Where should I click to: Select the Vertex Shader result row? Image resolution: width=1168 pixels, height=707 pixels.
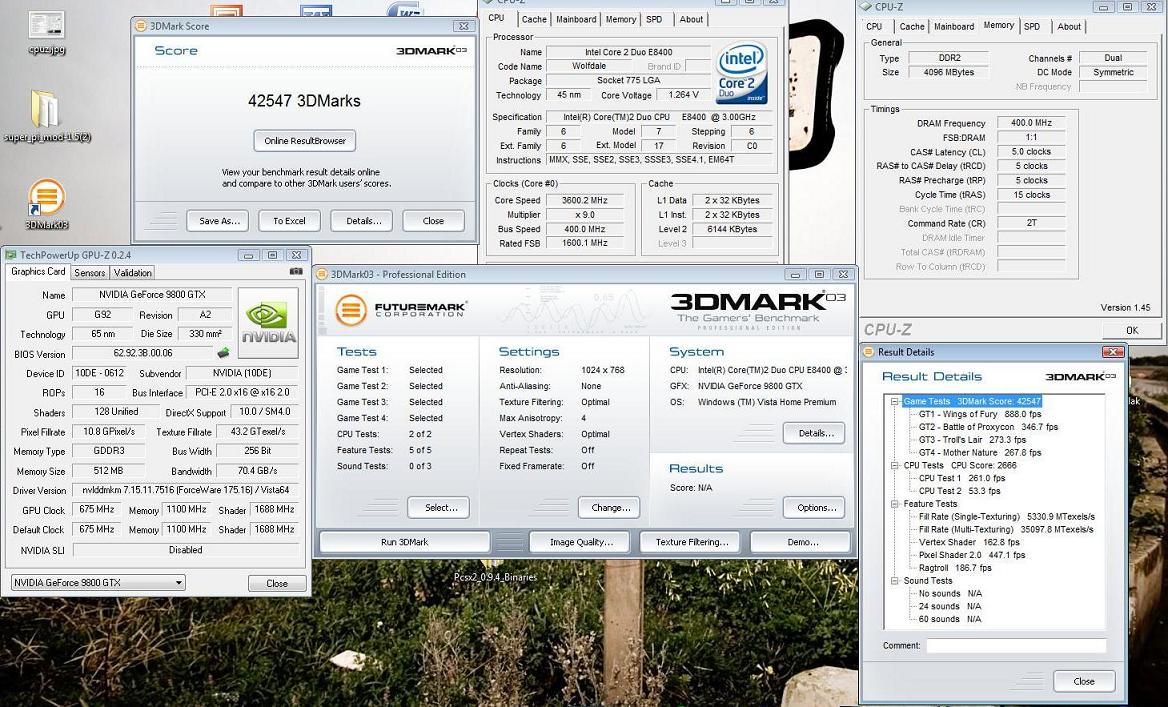point(969,542)
